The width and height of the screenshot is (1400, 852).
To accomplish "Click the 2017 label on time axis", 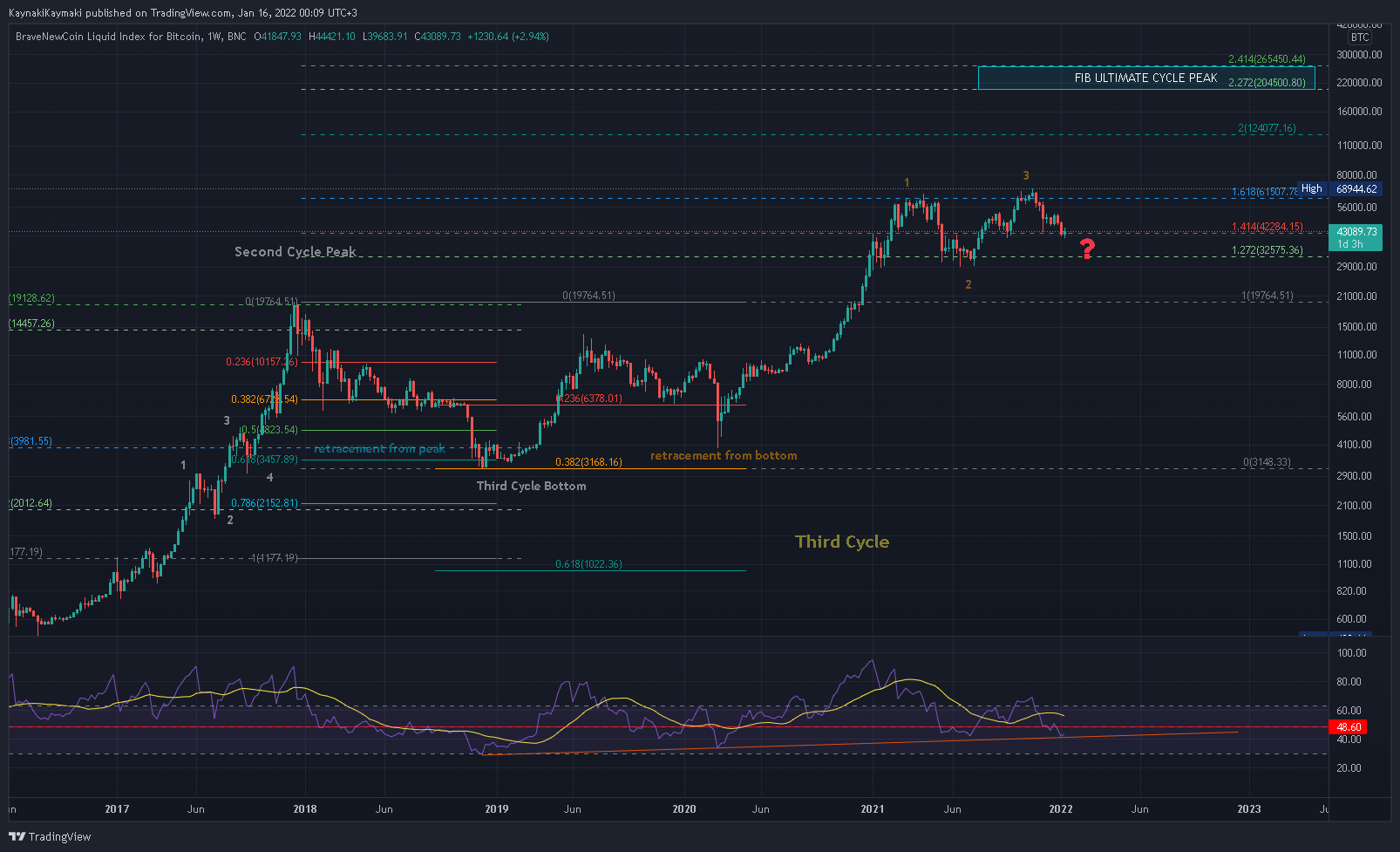I will click(x=117, y=809).
